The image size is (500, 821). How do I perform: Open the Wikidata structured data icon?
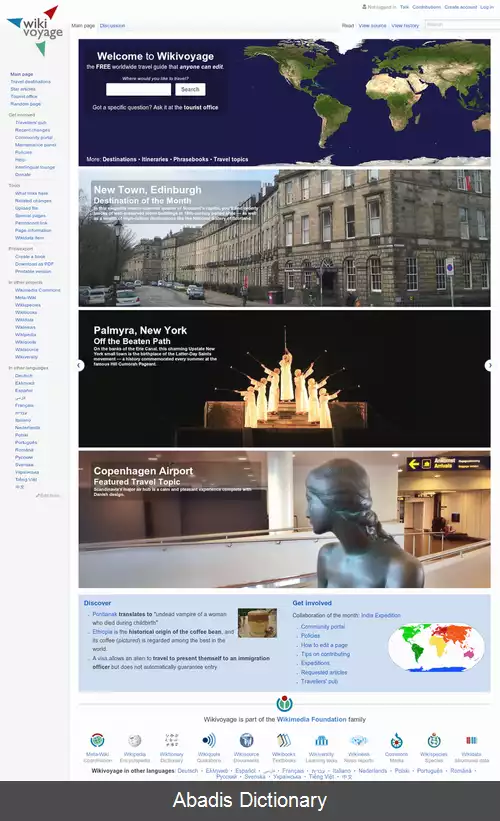click(x=472, y=740)
